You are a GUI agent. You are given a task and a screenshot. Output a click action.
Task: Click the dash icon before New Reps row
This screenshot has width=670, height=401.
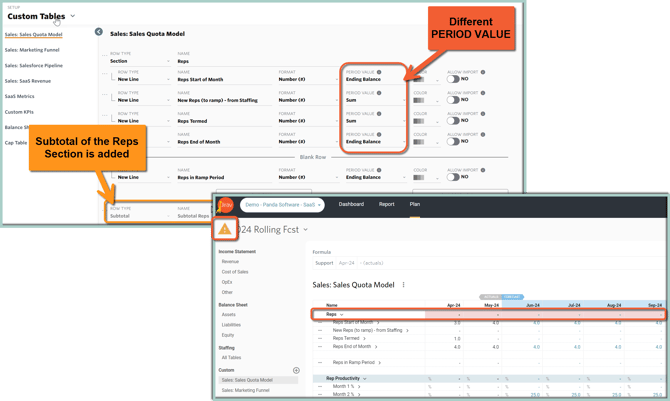(x=321, y=330)
